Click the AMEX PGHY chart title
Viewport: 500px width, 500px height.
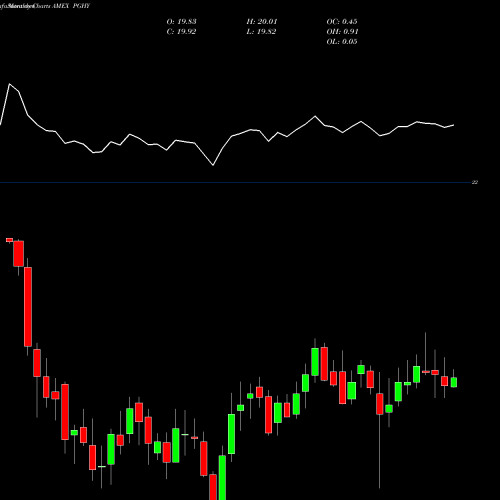[71, 6]
